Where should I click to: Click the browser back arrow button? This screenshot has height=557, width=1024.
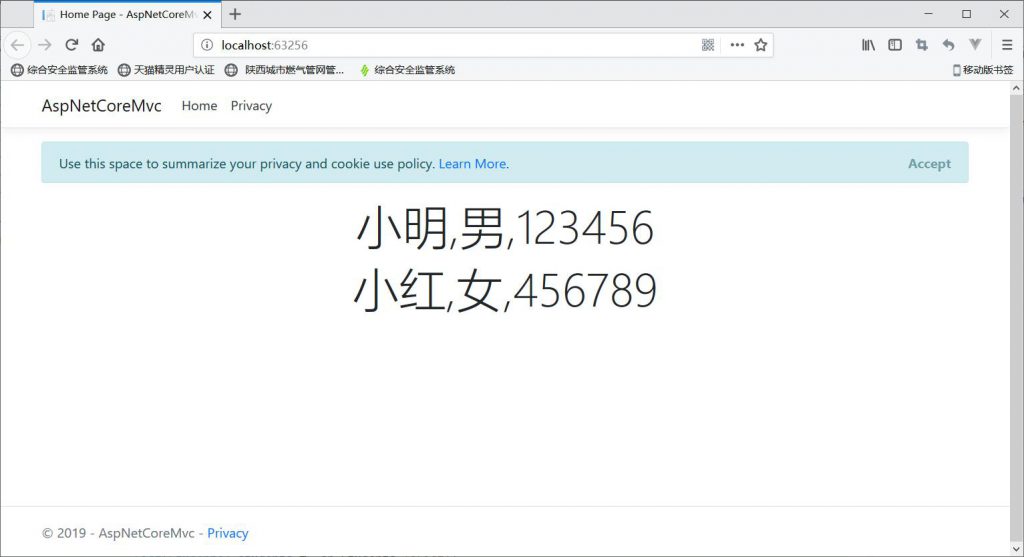17,45
